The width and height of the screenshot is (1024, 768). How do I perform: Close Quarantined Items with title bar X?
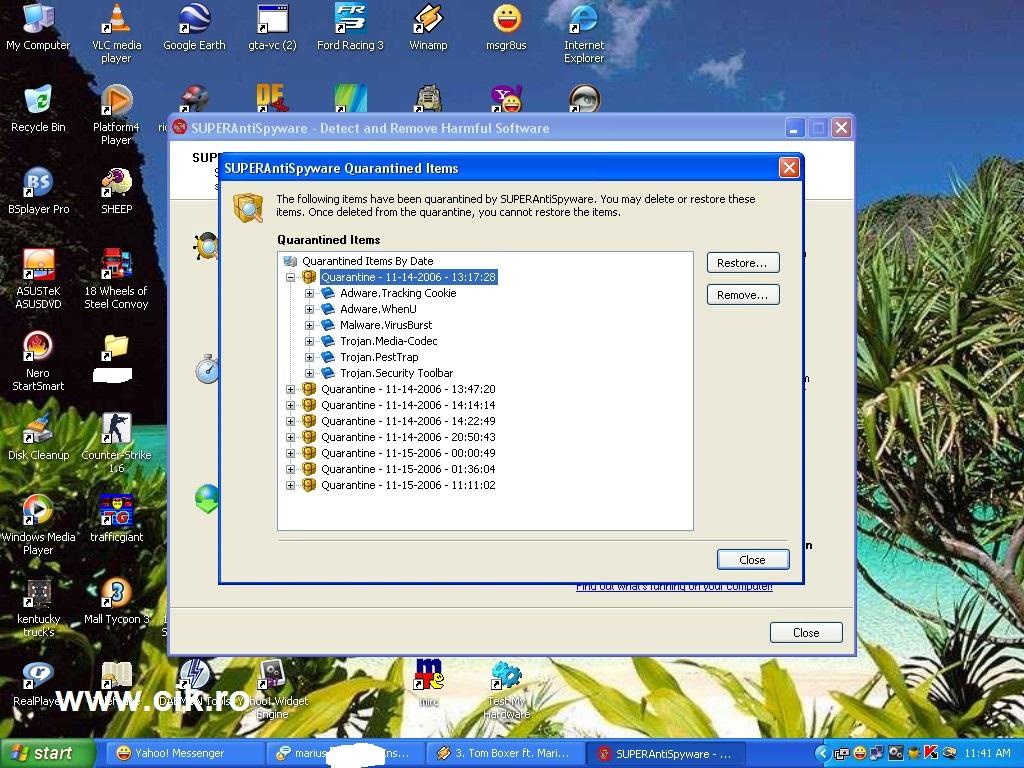pos(789,168)
